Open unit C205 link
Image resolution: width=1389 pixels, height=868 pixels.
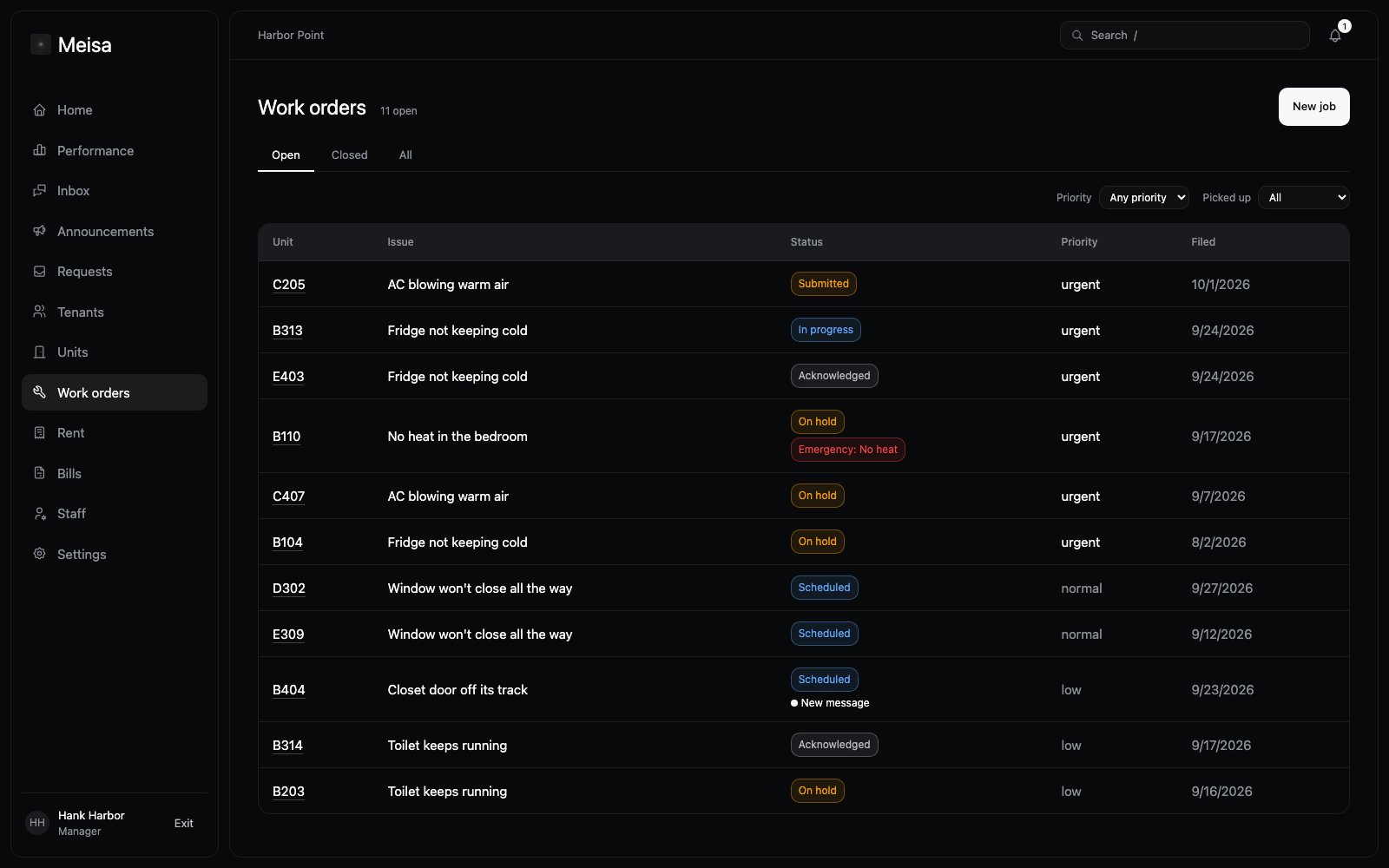(288, 285)
